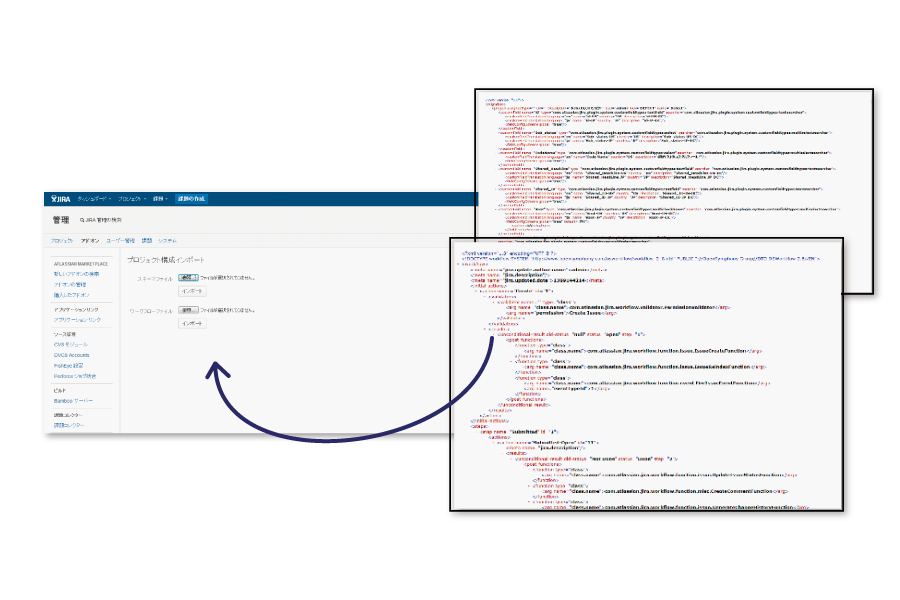Screen dimensions: 900x600
Task: Switch to the アドオン admin tab
Action: 90,241
